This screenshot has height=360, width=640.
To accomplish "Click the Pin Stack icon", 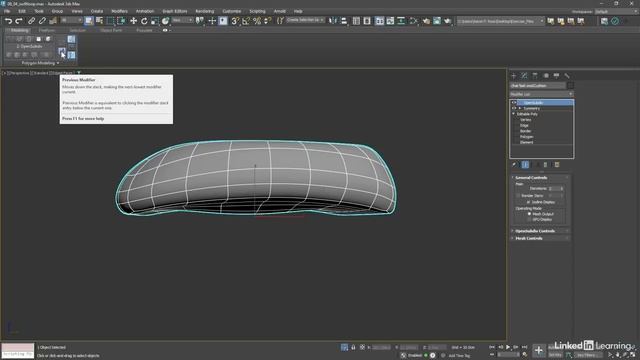I will (514, 165).
